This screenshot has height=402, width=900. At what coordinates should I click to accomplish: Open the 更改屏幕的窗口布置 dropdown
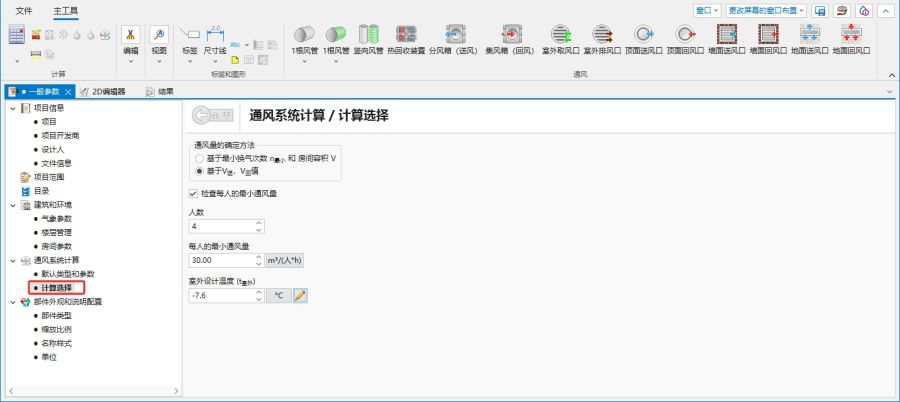click(766, 10)
